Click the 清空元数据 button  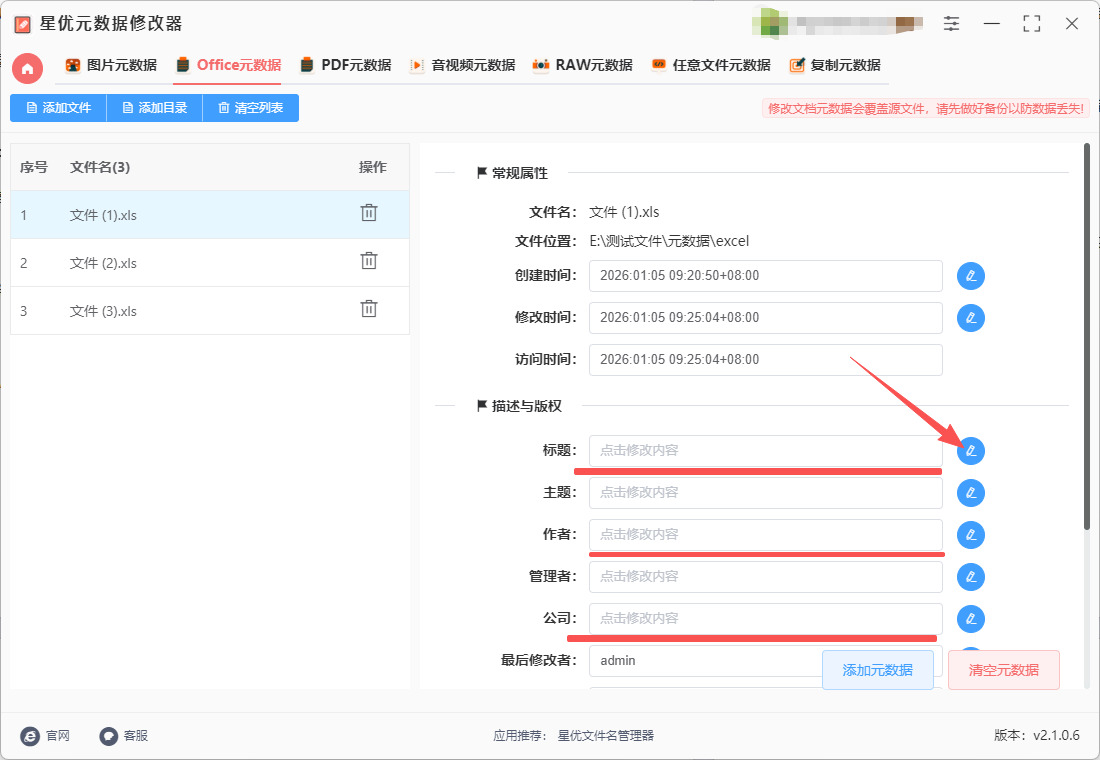tap(1004, 670)
